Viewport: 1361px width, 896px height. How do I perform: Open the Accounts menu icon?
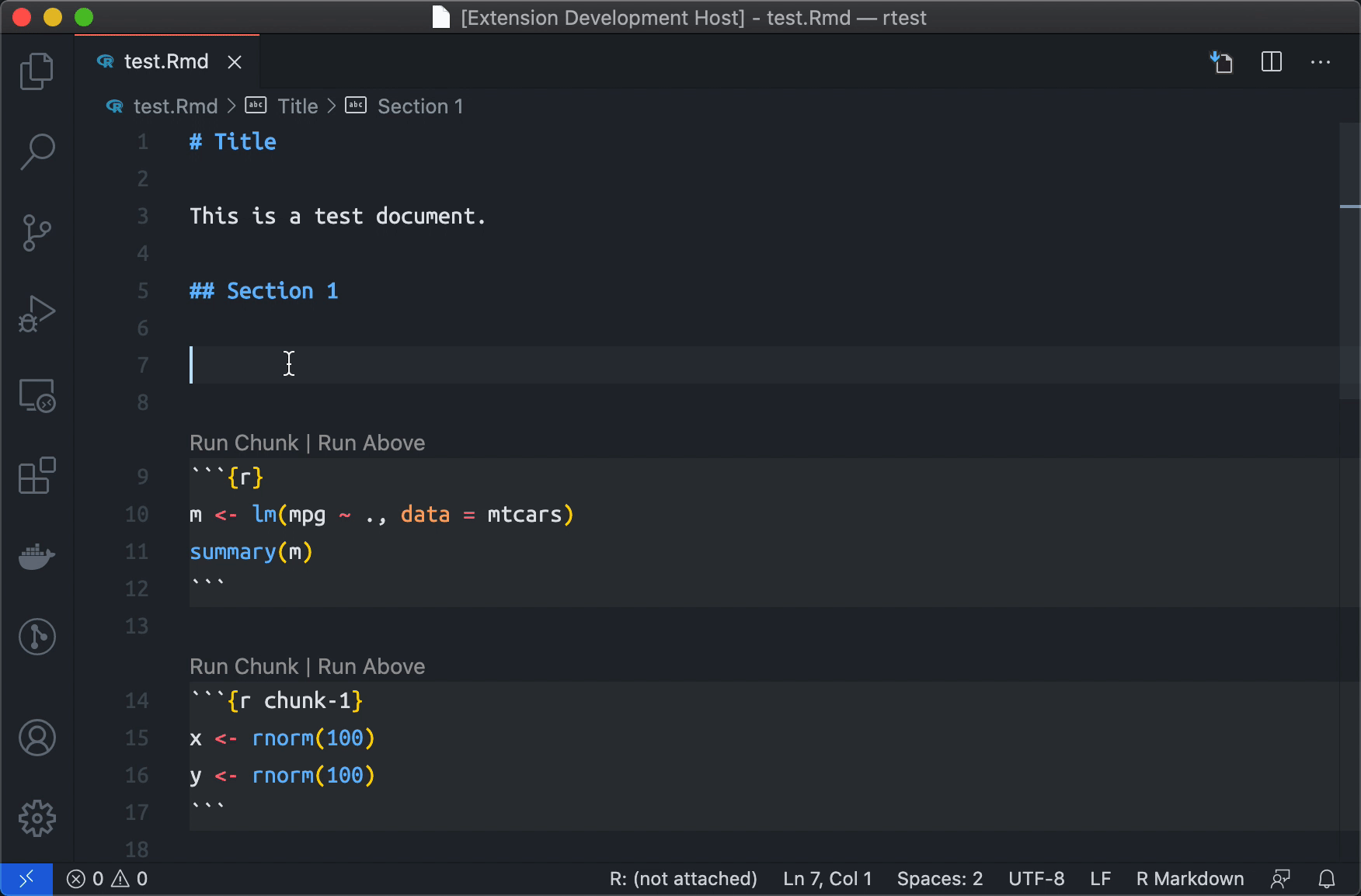point(37,738)
